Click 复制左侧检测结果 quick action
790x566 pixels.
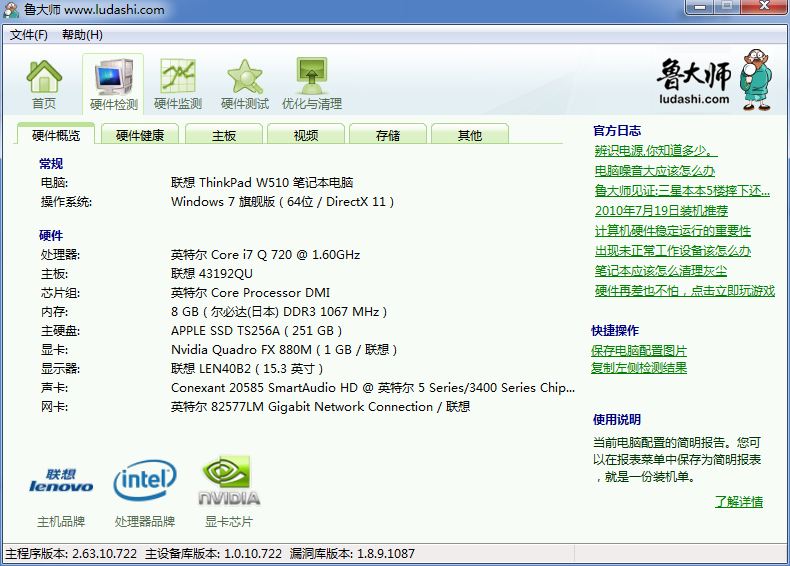[x=639, y=368]
